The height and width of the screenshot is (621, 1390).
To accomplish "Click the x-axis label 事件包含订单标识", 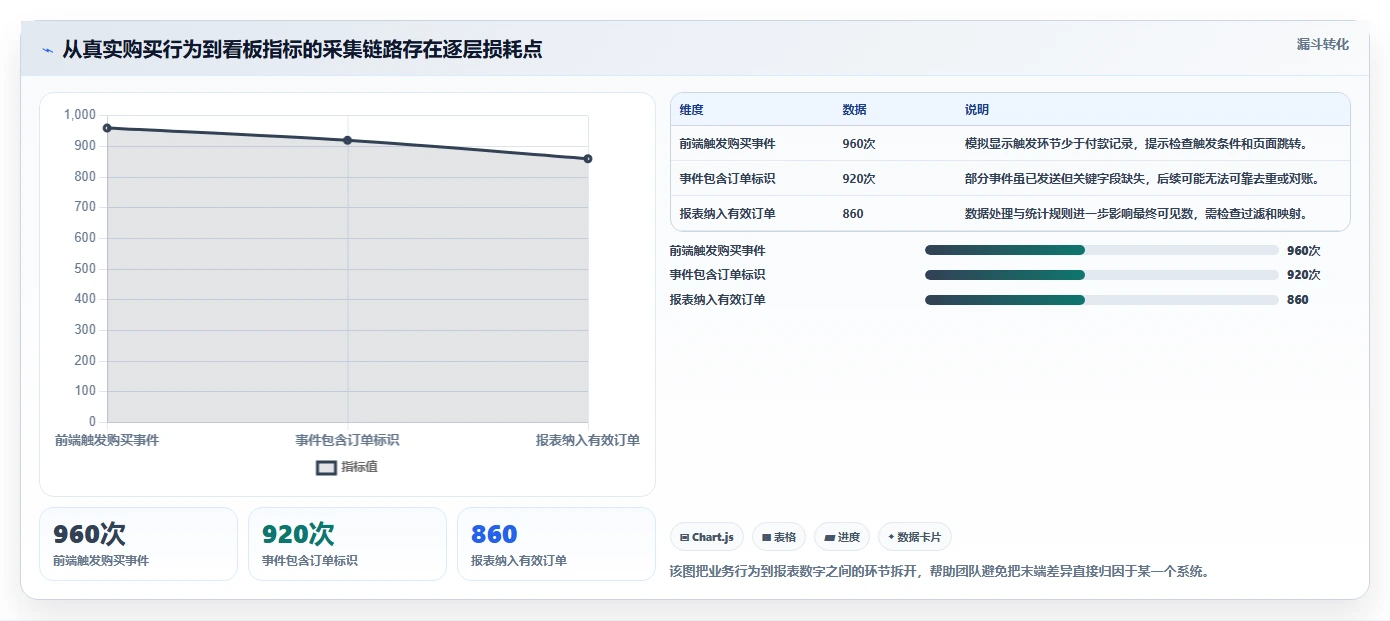I will pyautogui.click(x=347, y=440).
